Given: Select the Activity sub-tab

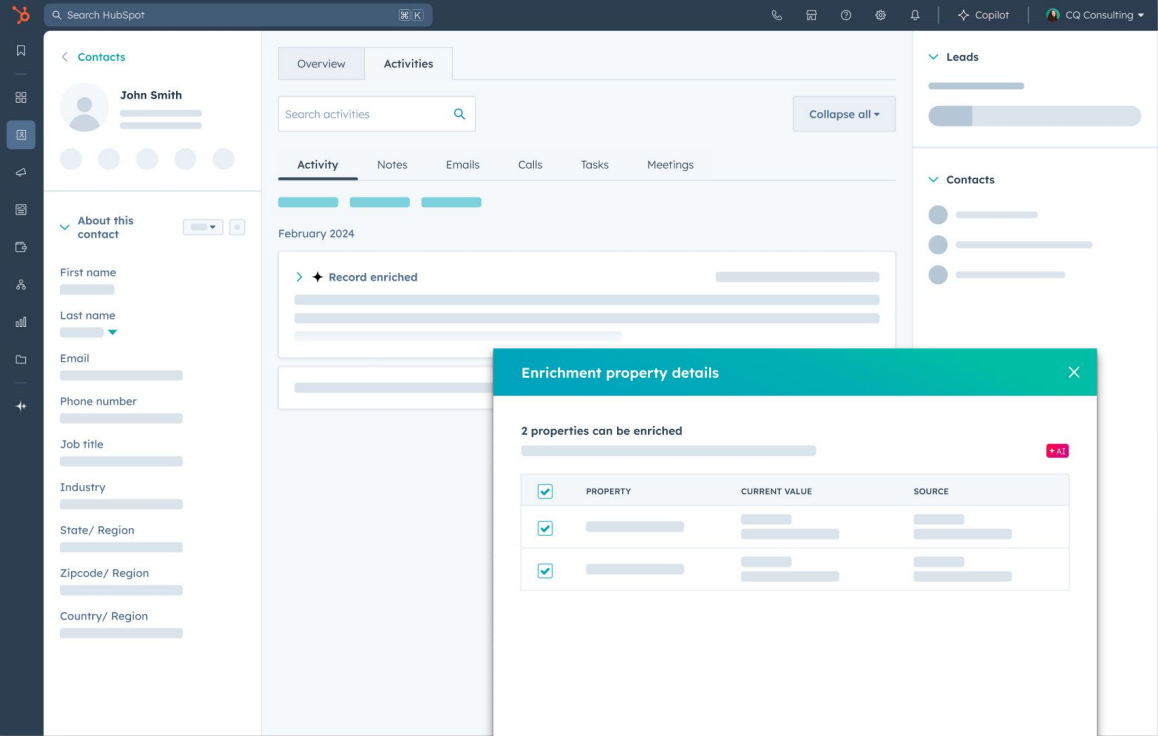Looking at the screenshot, I should 318,165.
